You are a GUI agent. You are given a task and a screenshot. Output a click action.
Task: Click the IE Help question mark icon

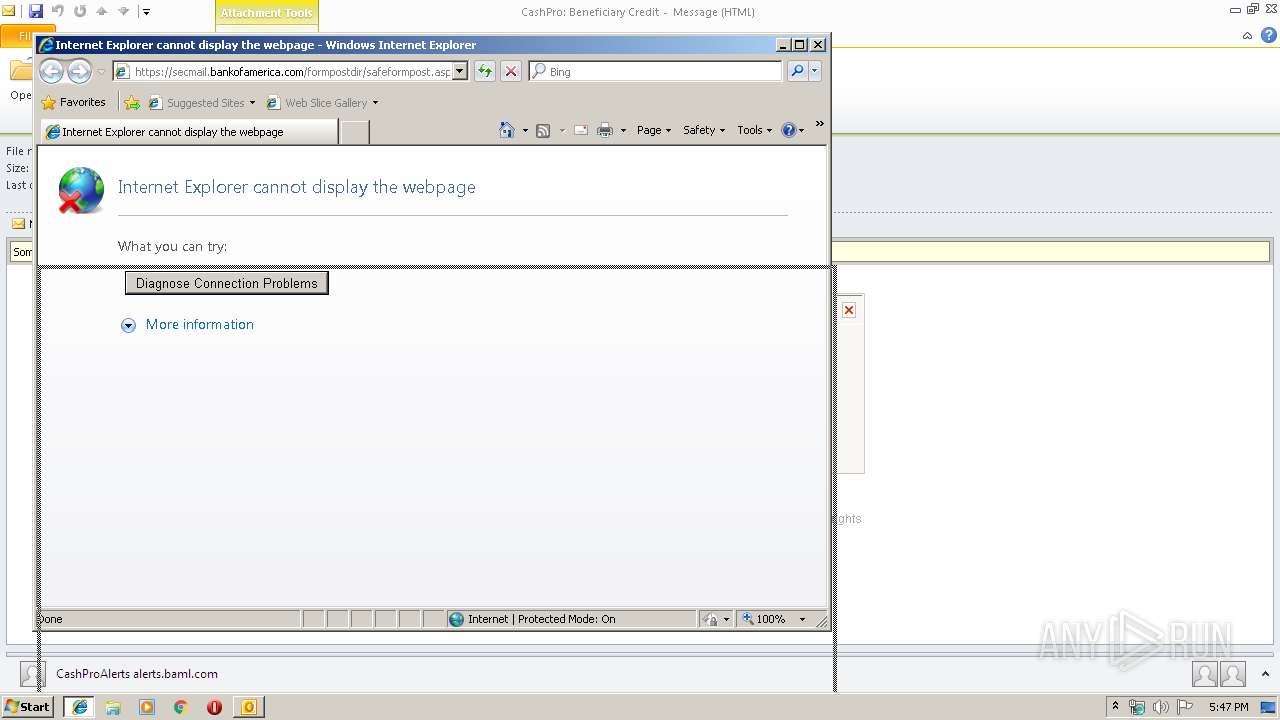789,130
